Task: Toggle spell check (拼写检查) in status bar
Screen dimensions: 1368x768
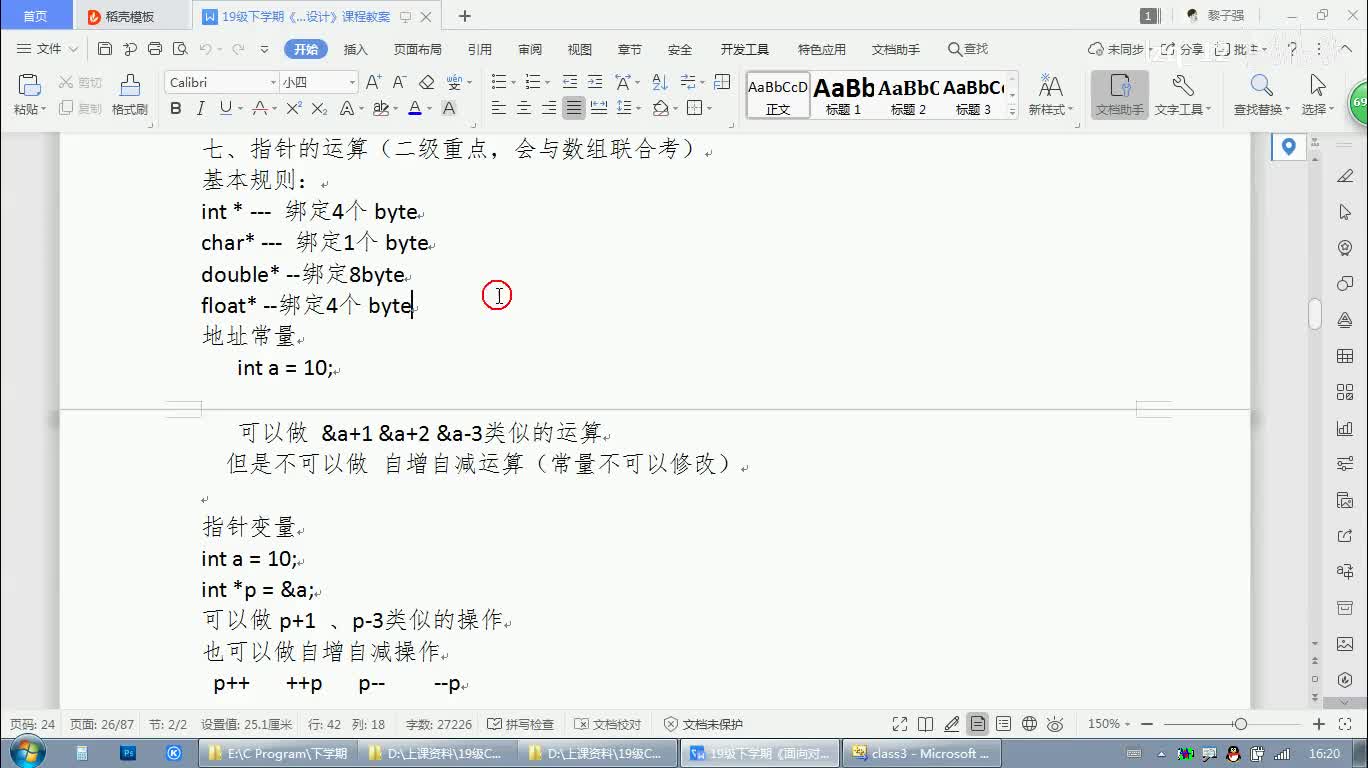Action: point(520,724)
